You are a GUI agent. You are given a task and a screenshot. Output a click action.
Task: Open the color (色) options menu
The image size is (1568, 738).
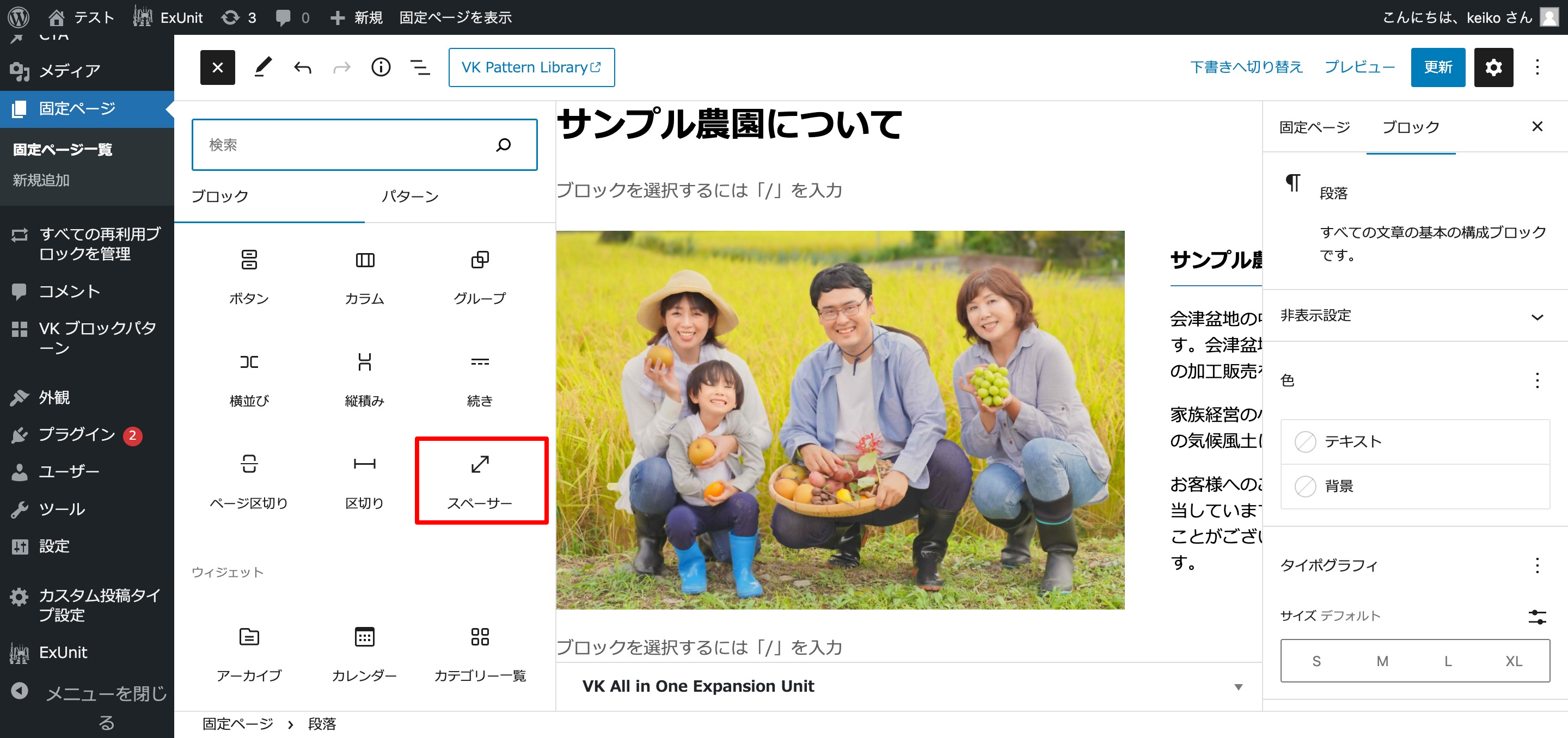1536,380
